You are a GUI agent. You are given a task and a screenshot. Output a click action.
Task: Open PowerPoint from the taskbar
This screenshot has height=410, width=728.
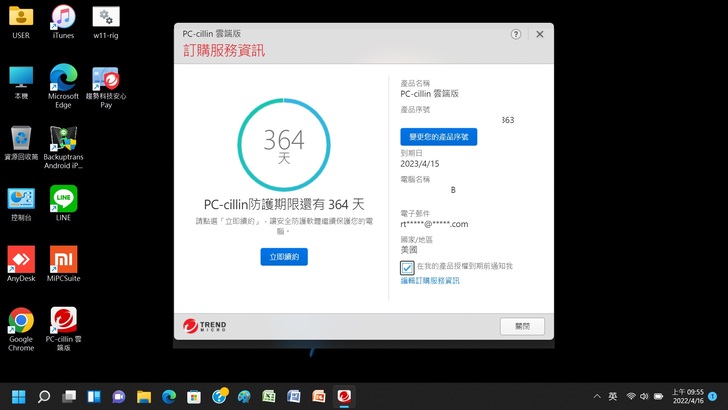[319, 397]
